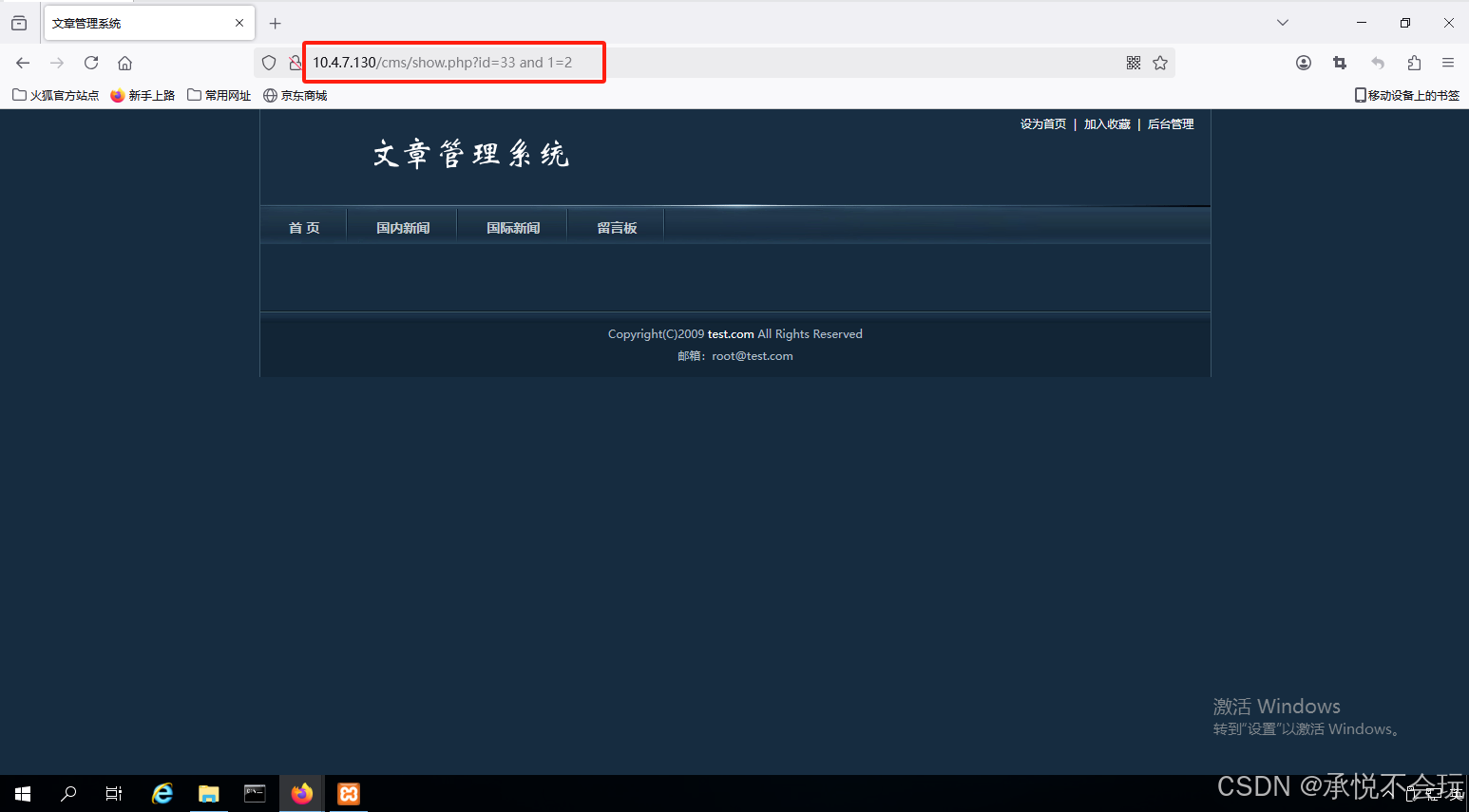Click the 文章管理系统 site title logo
Screen dimensions: 1469x812
pyautogui.click(x=471, y=154)
